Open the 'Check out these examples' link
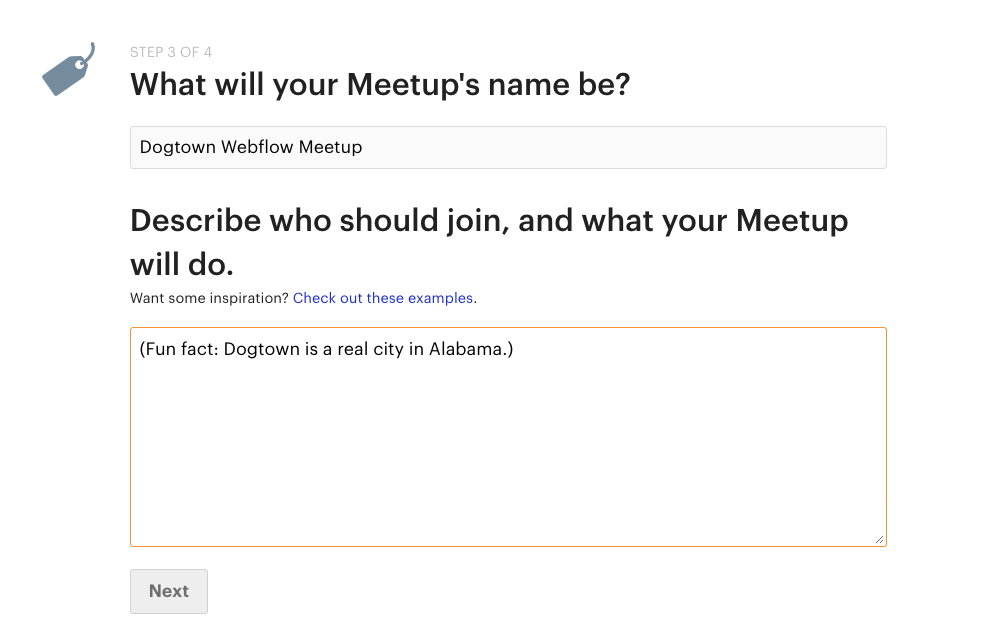This screenshot has height=638, width=981. tap(383, 298)
